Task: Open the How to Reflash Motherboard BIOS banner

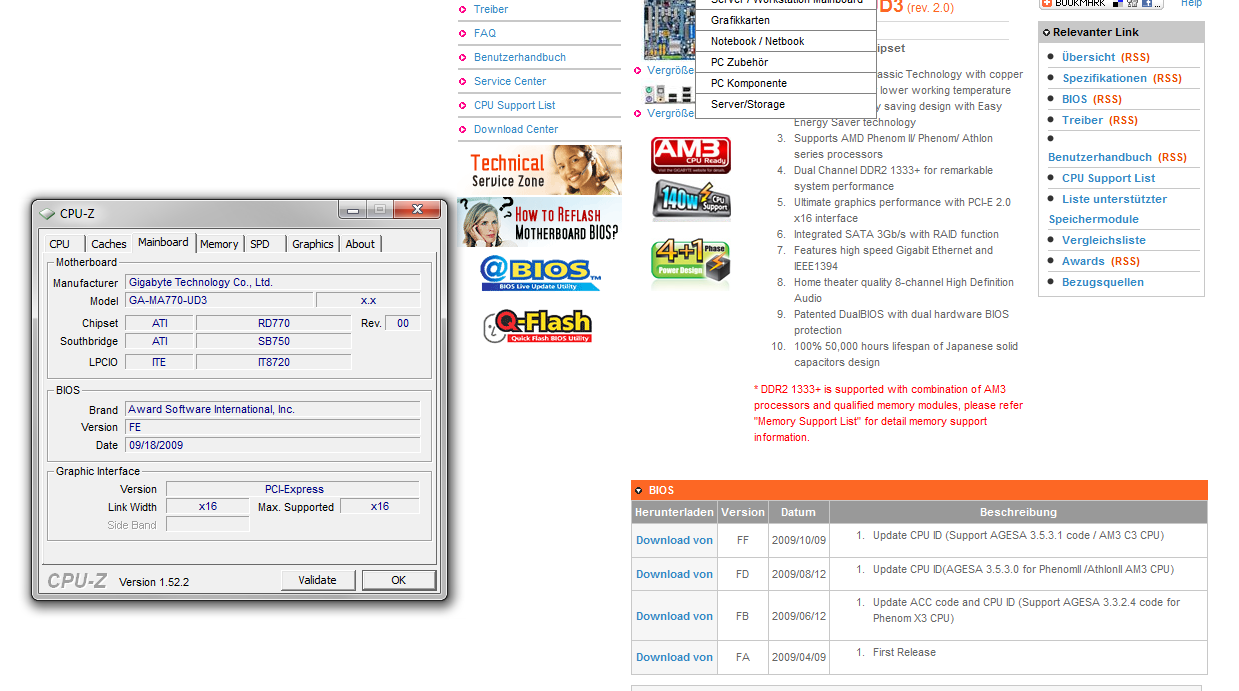Action: coord(540,222)
